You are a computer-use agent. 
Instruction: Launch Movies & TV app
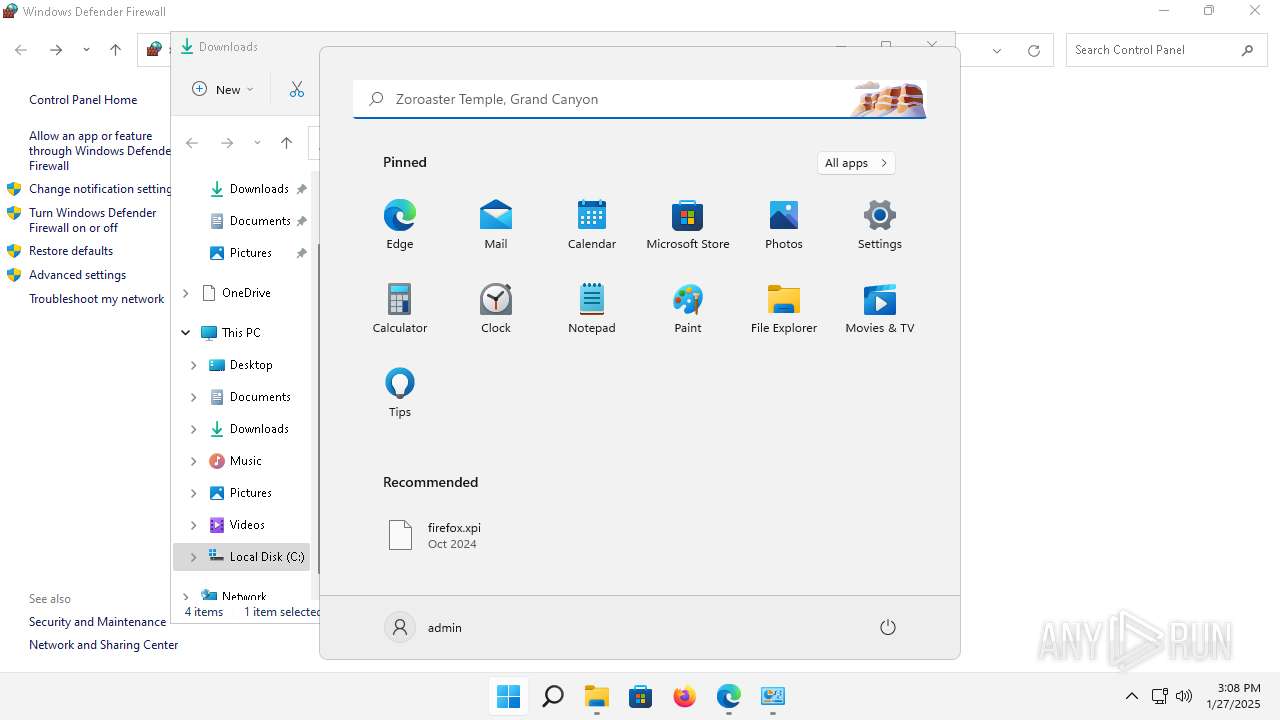pyautogui.click(x=879, y=309)
